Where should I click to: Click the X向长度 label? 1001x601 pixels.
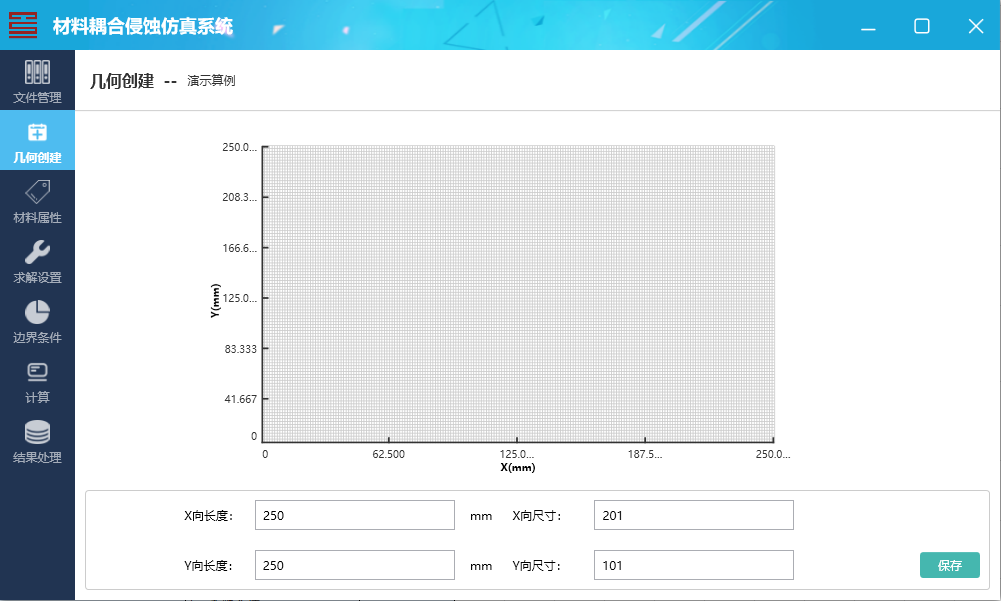(209, 516)
